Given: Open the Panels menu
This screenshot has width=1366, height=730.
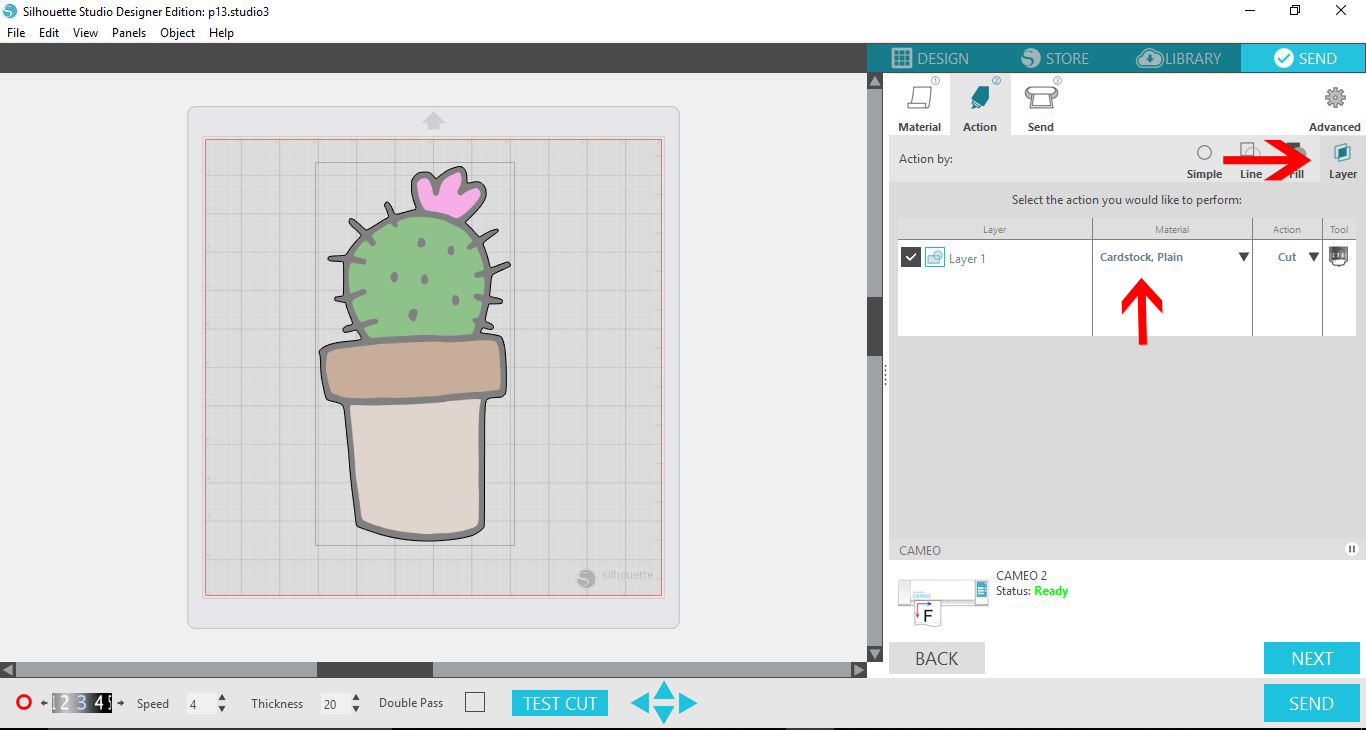Looking at the screenshot, I should (129, 33).
